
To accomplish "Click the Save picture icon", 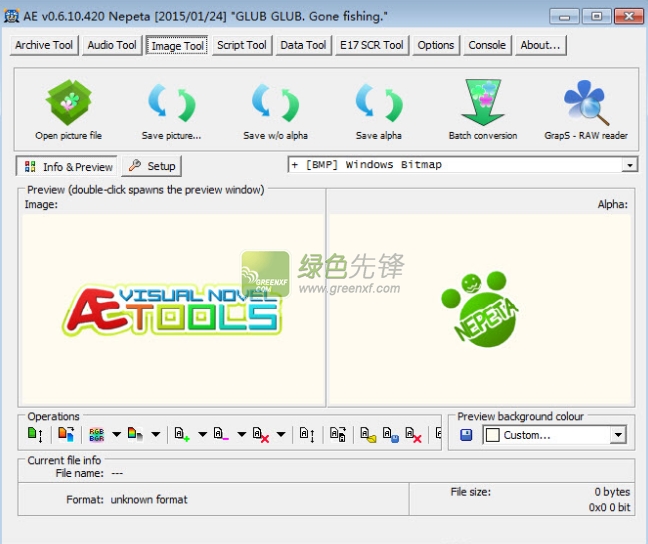I will click(172, 103).
